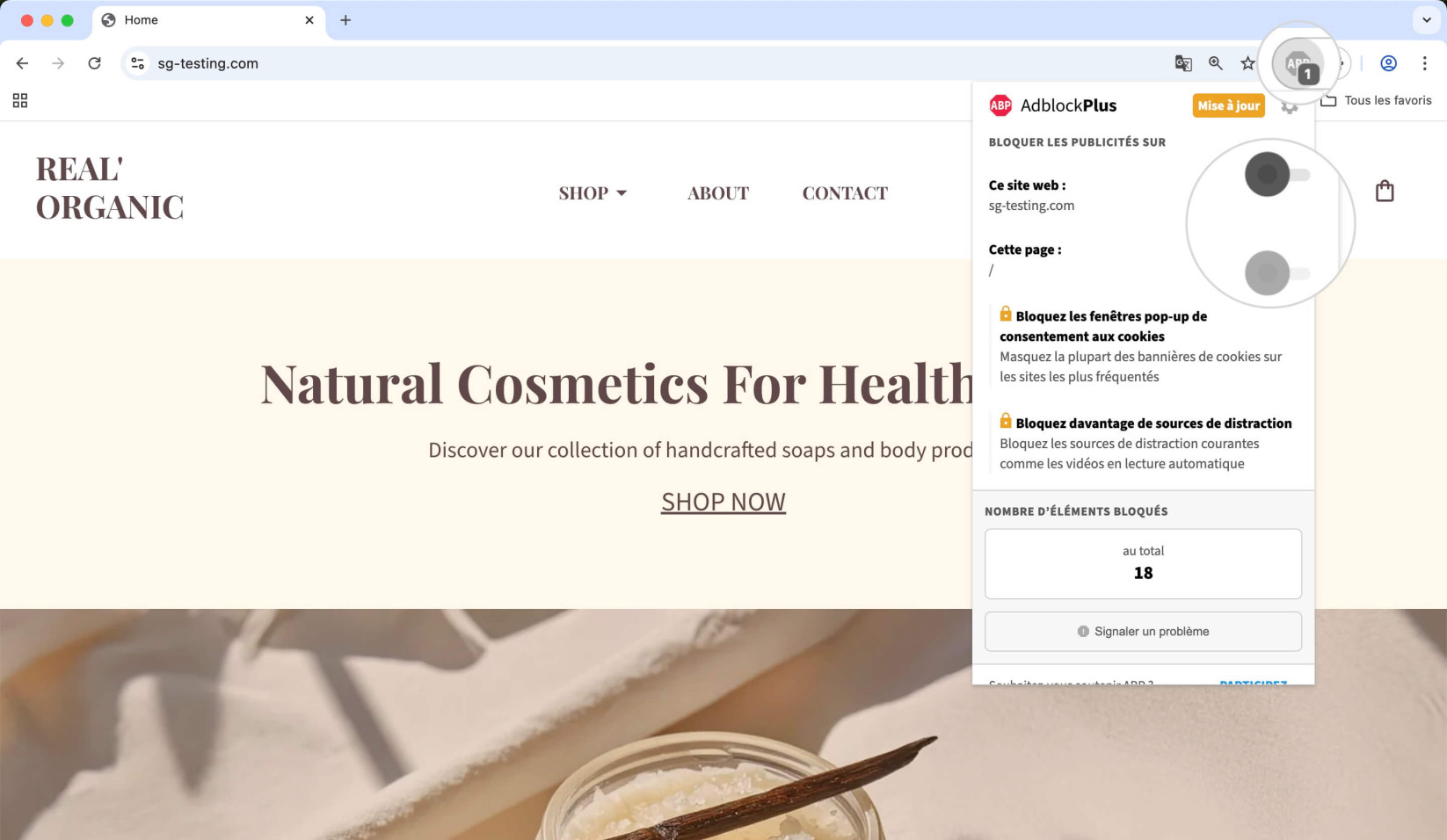The height and width of the screenshot is (840, 1447).
Task: Click the translate page icon
Action: click(1183, 63)
